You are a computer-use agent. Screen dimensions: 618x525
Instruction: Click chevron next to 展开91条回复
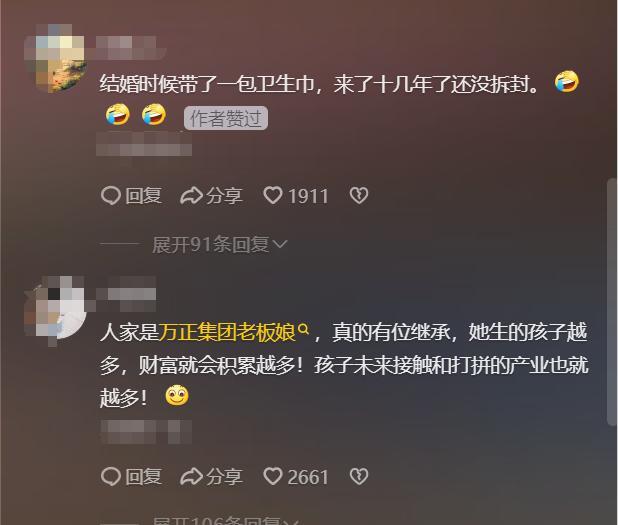pos(280,245)
